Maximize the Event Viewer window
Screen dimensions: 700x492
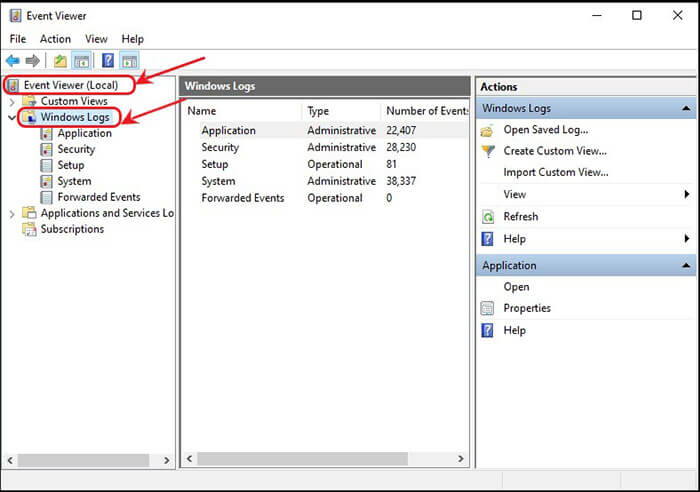637,15
